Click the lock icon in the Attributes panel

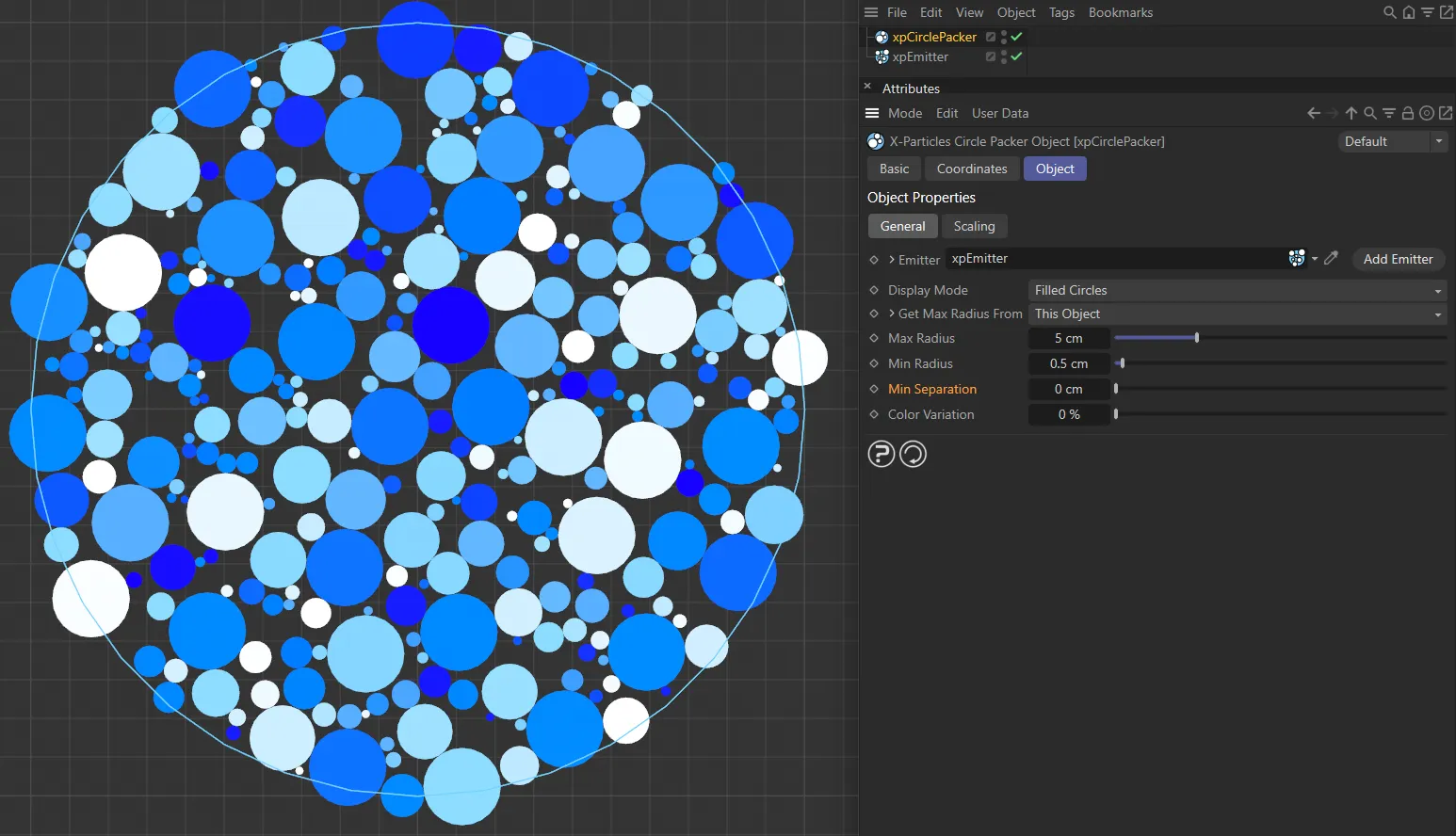click(1407, 112)
